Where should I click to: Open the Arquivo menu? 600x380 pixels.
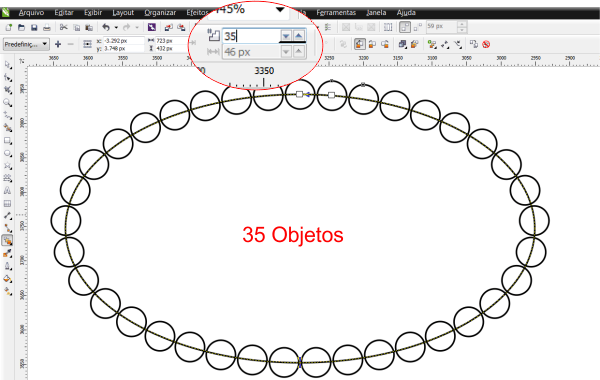coord(31,13)
